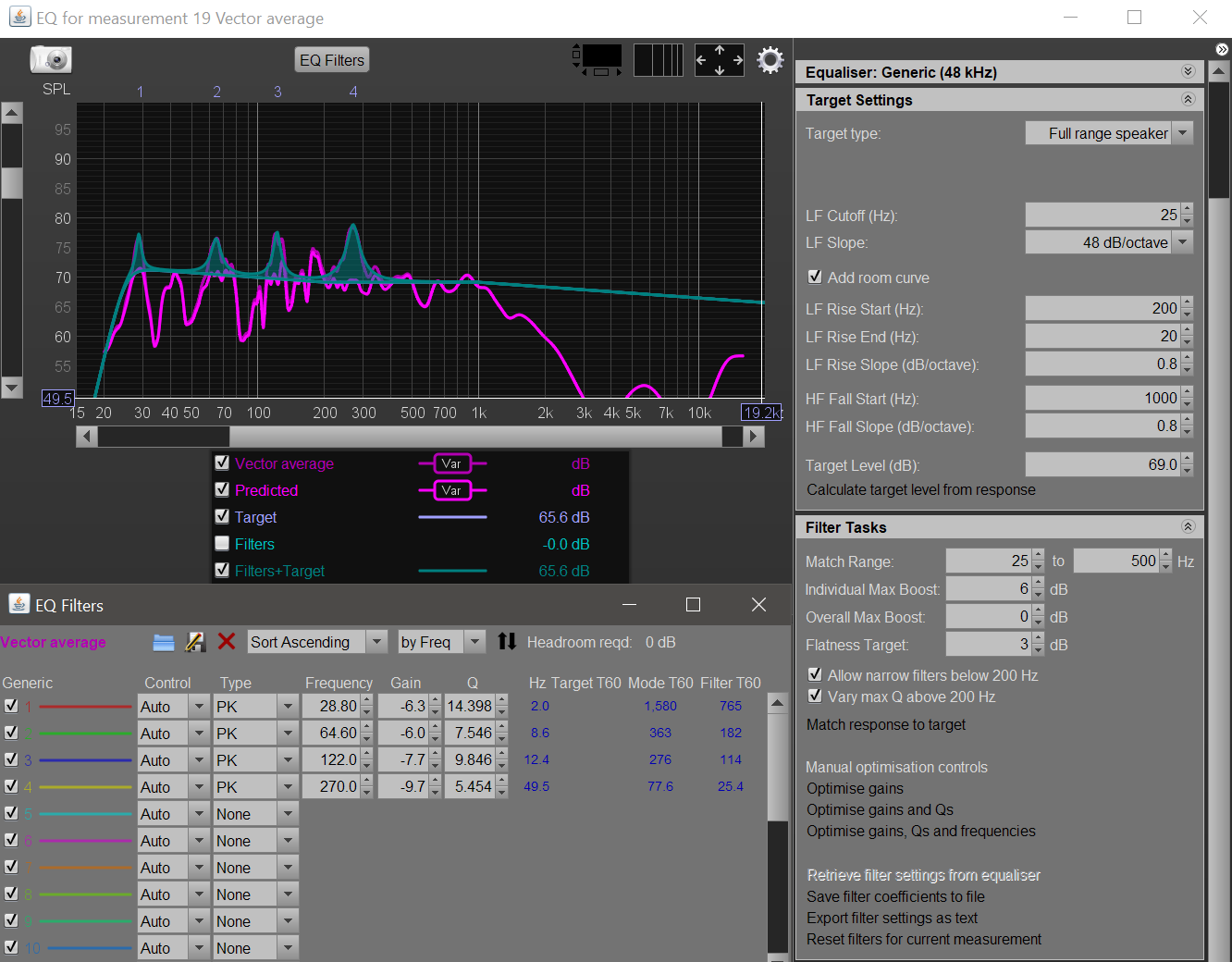Click Optimise gains and Qs
The width and height of the screenshot is (1232, 962).
pos(880,810)
